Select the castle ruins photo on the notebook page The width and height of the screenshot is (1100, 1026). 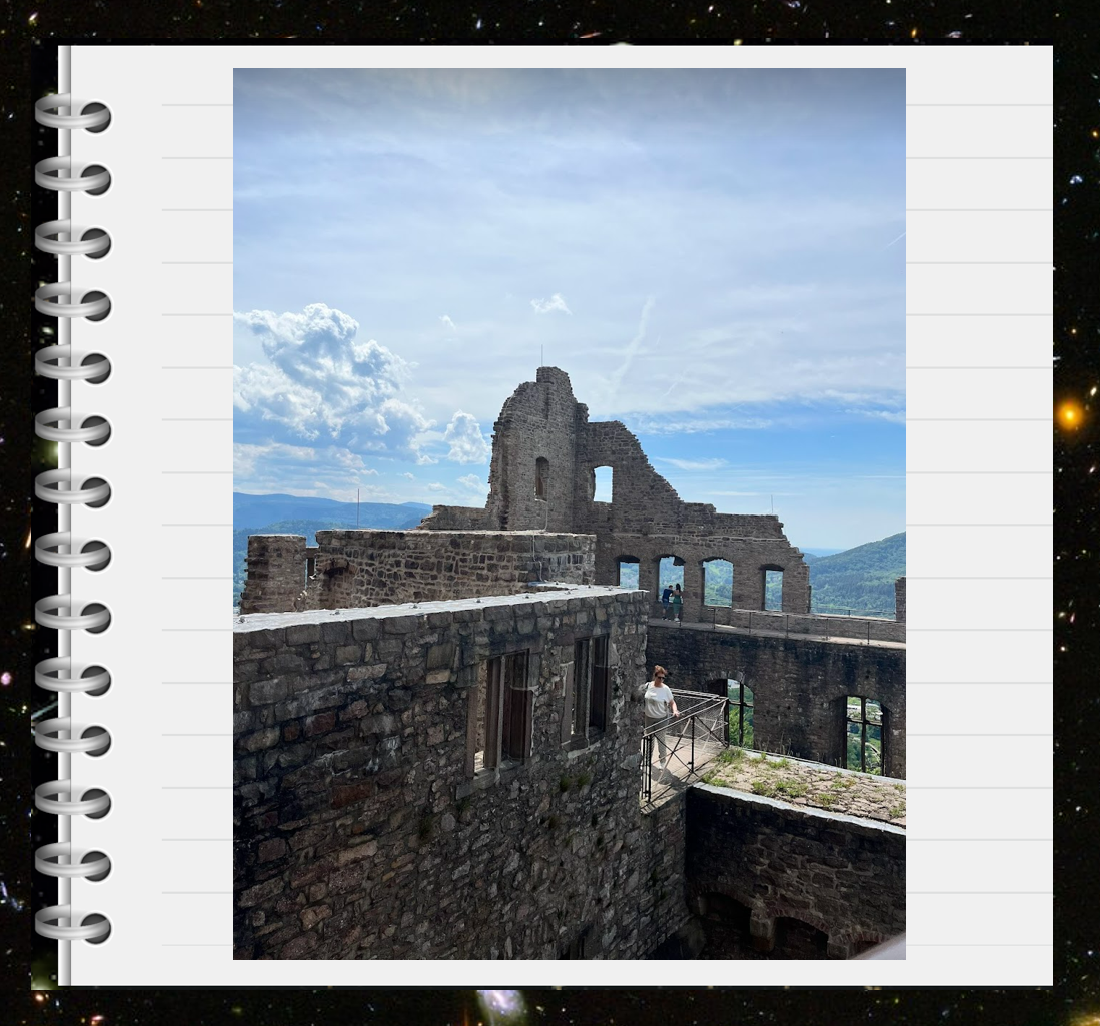(569, 513)
